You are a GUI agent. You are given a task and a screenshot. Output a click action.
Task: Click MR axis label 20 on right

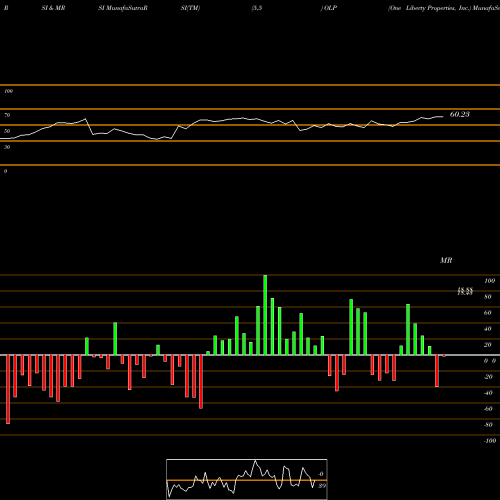pyautogui.click(x=488, y=345)
